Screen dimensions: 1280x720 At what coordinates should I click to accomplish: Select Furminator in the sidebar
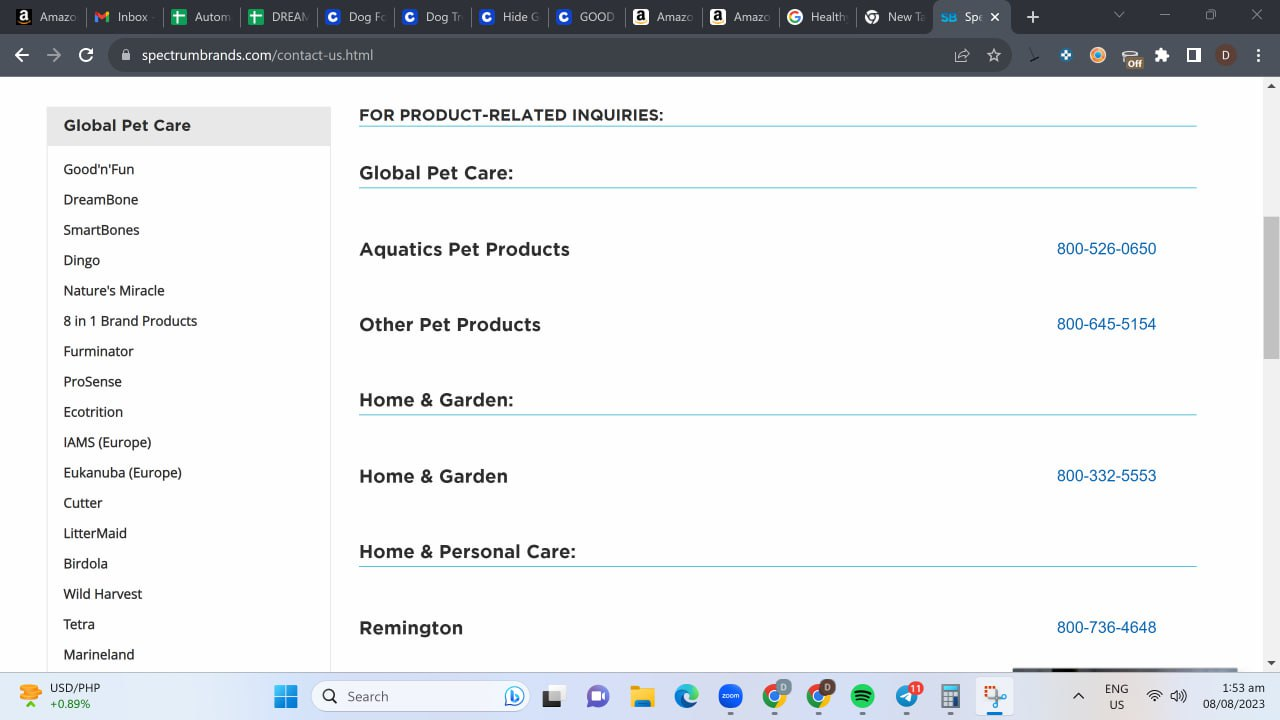(98, 351)
